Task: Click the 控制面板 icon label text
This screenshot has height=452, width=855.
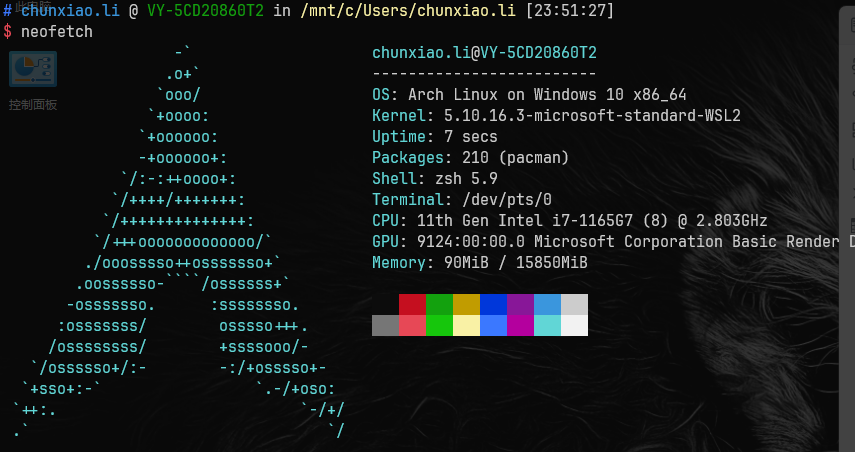Action: 33,105
